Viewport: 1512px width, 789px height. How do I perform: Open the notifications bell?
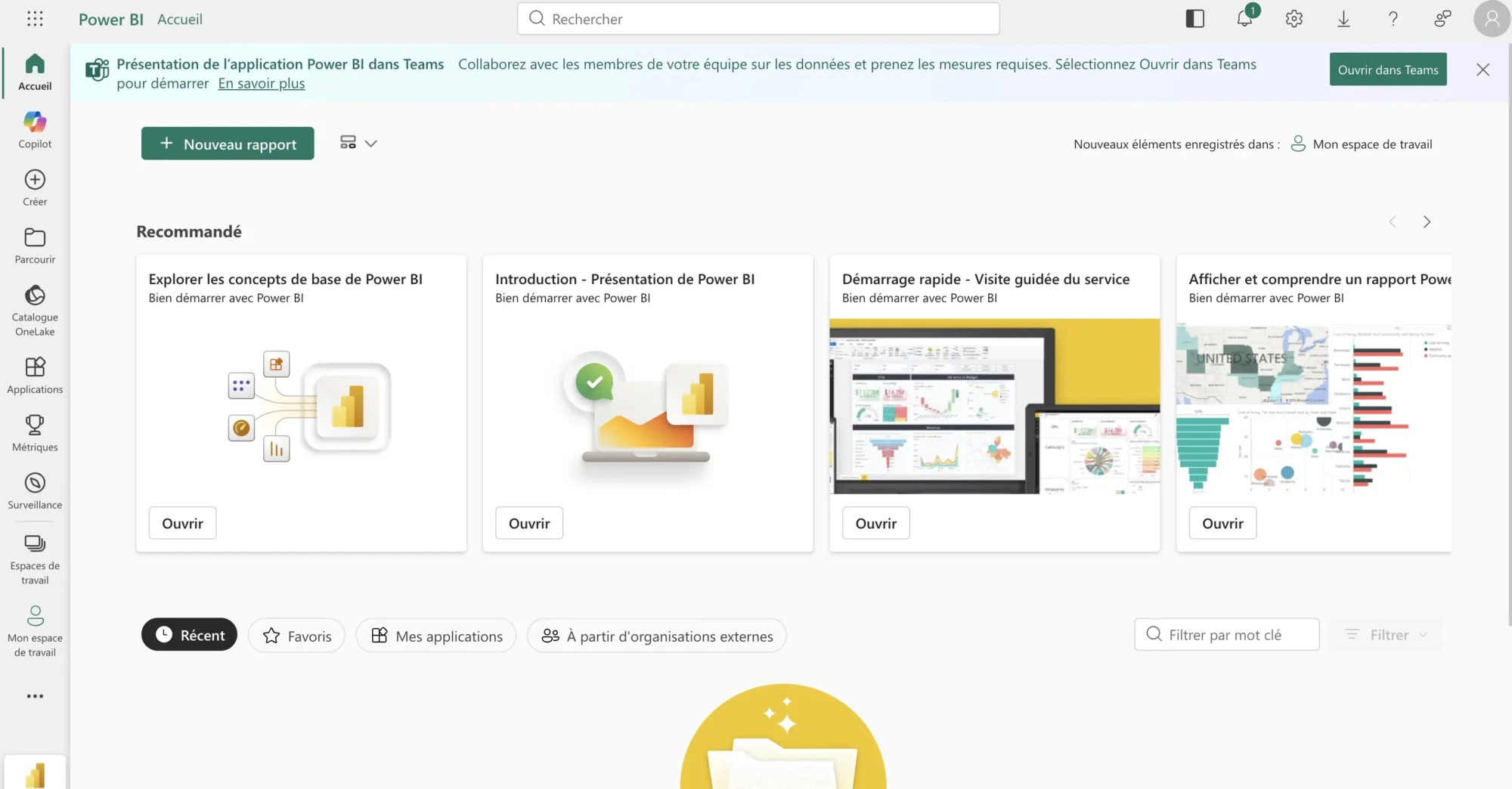click(x=1244, y=19)
